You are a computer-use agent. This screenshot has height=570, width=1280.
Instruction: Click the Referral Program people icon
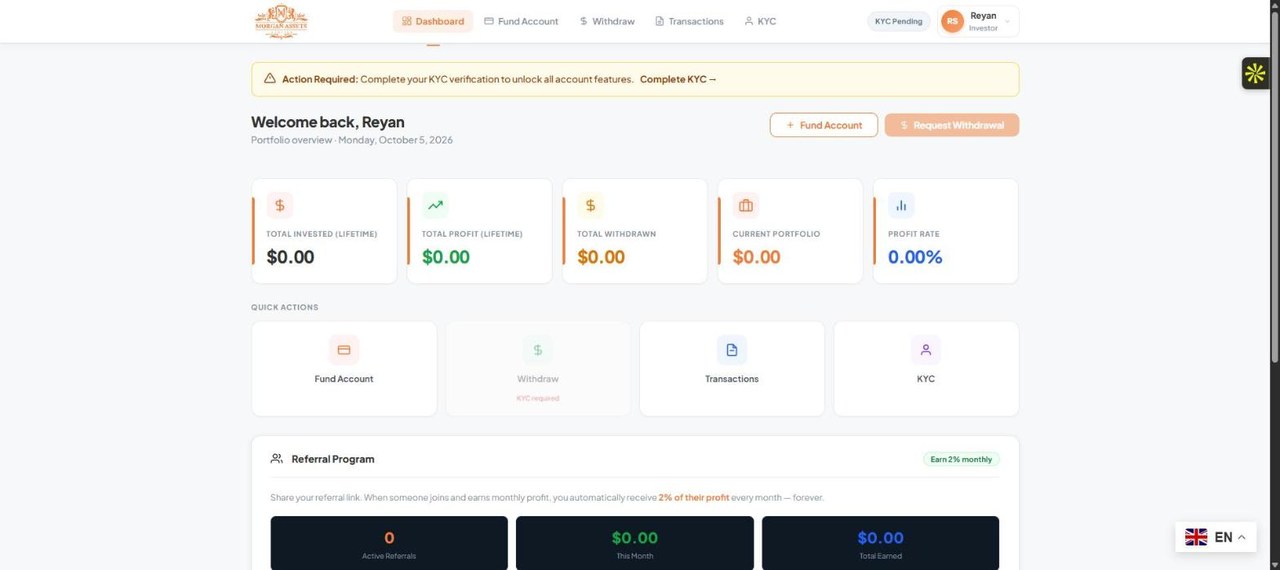coord(277,459)
